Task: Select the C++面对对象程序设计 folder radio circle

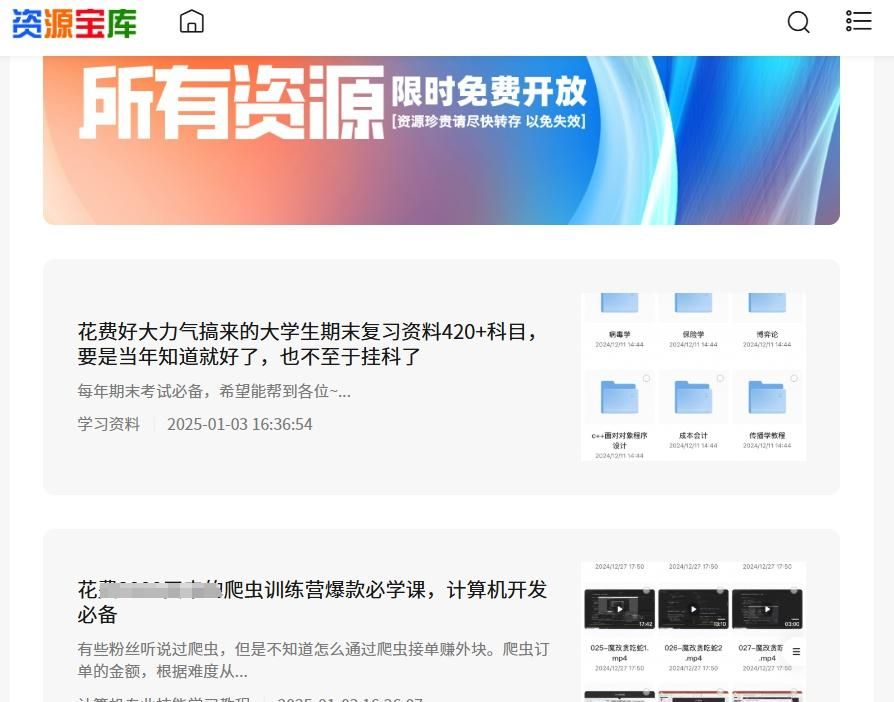Action: (x=647, y=379)
